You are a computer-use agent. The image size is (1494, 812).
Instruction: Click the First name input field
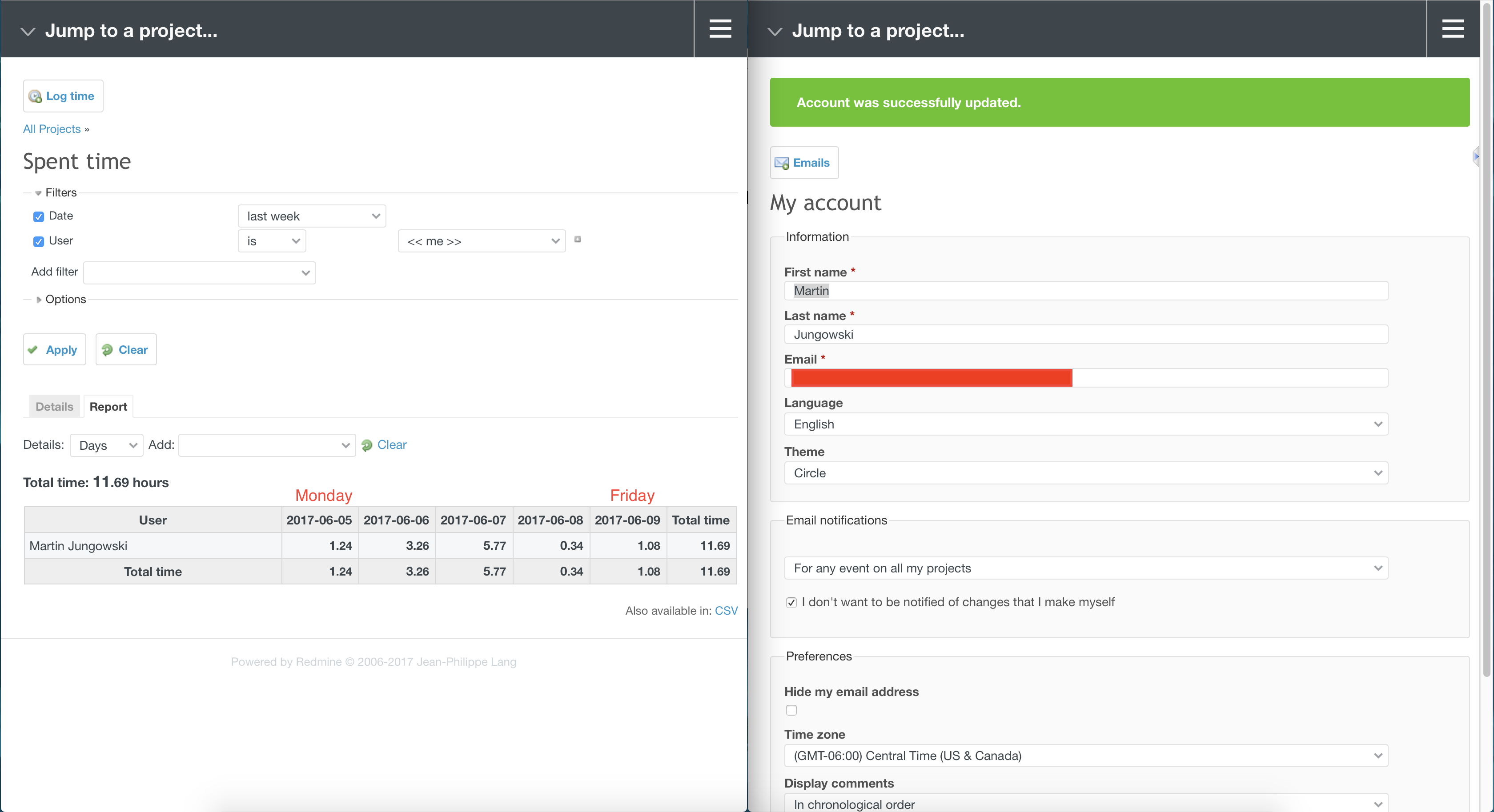pos(1086,291)
